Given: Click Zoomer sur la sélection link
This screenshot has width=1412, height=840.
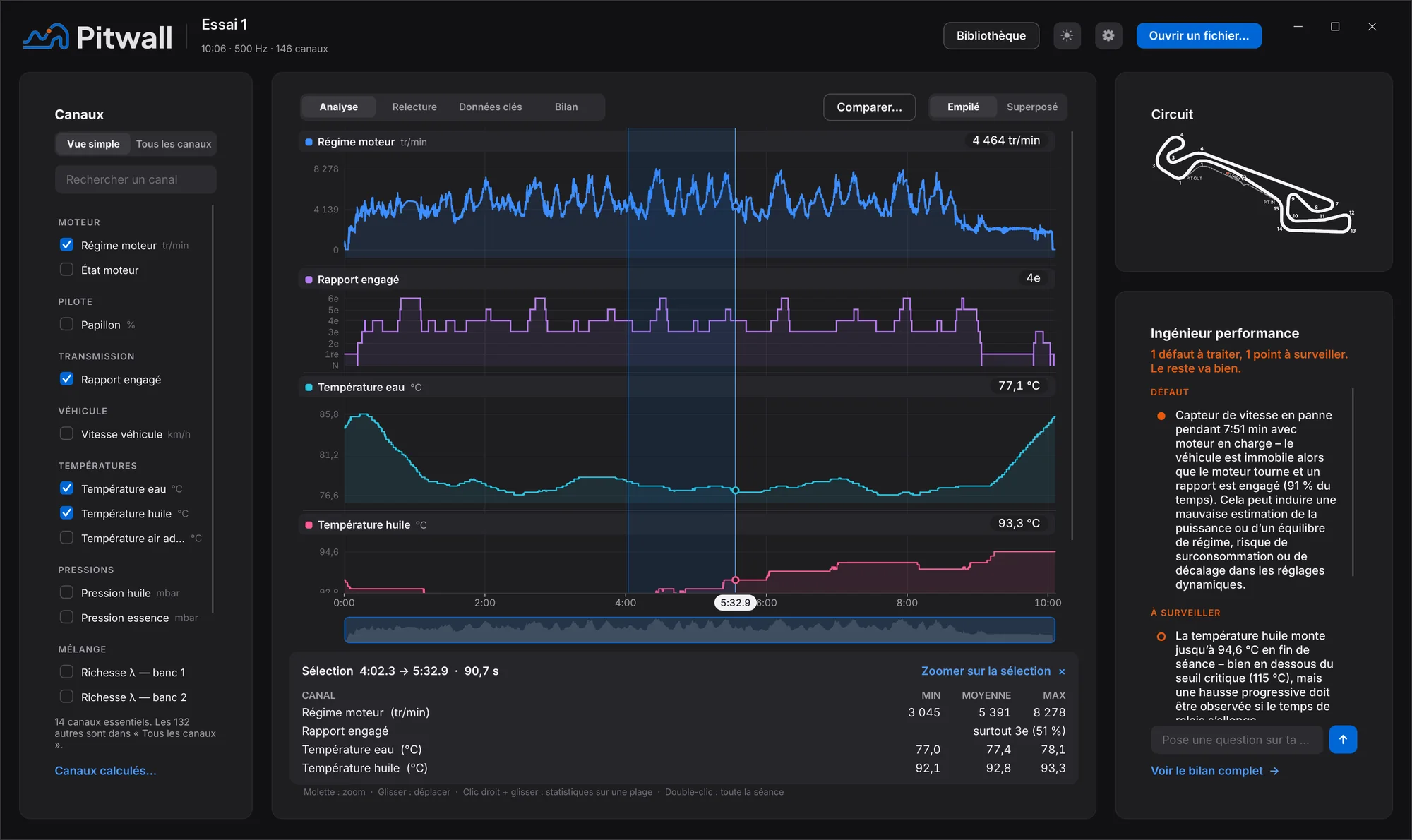Looking at the screenshot, I should pyautogui.click(x=986, y=671).
